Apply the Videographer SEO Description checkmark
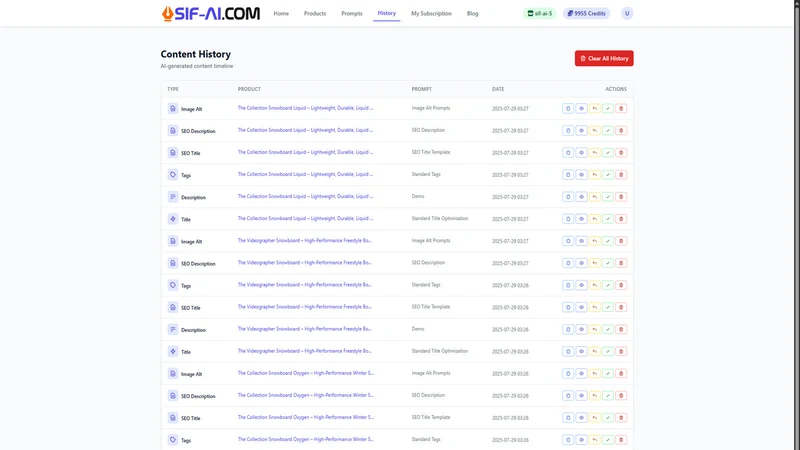800x450 pixels. coord(608,263)
